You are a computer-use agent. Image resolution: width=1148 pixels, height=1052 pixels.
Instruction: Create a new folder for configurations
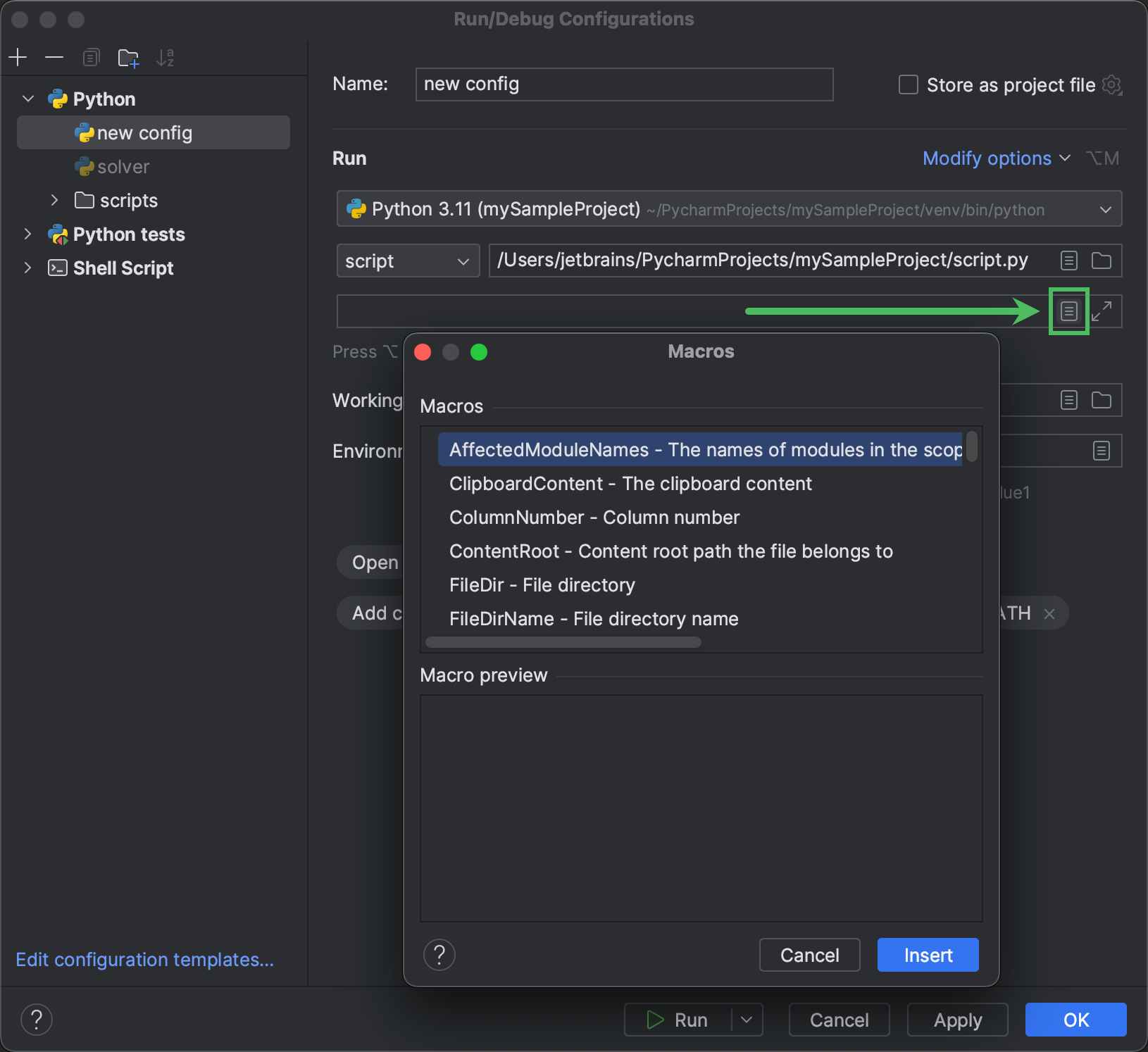point(128,57)
